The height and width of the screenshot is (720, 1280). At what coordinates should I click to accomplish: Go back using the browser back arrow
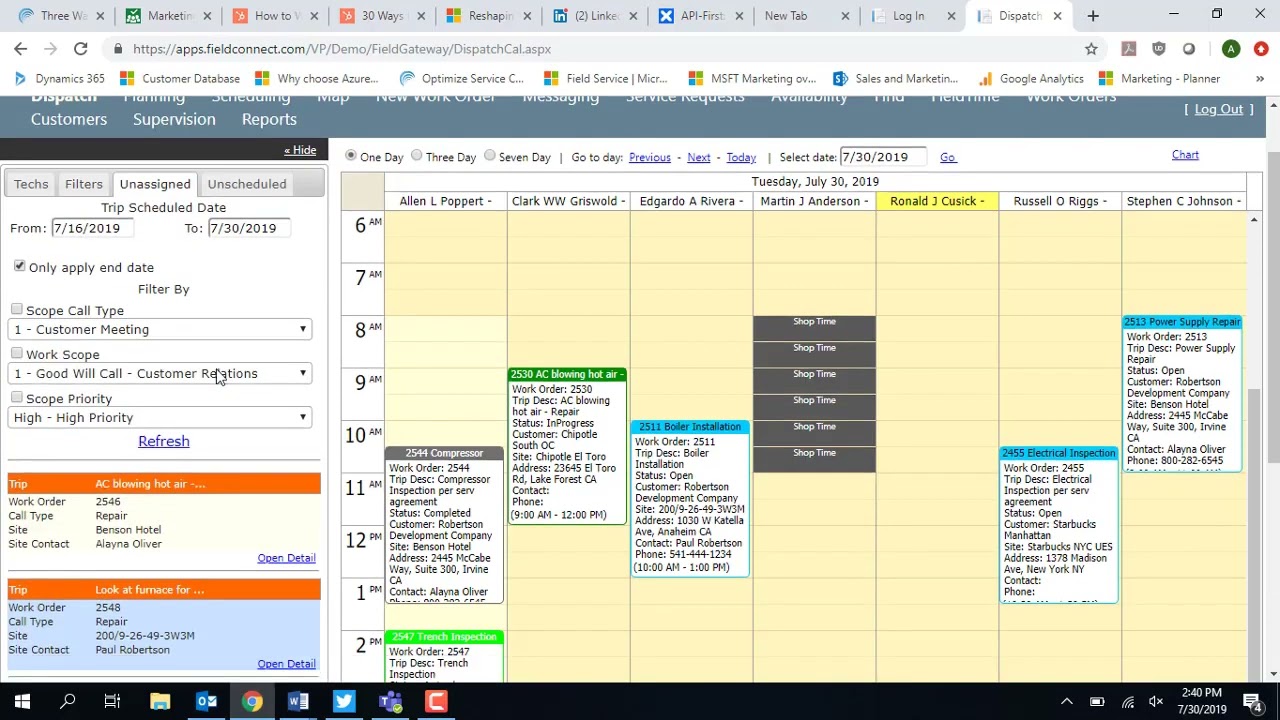[20, 48]
